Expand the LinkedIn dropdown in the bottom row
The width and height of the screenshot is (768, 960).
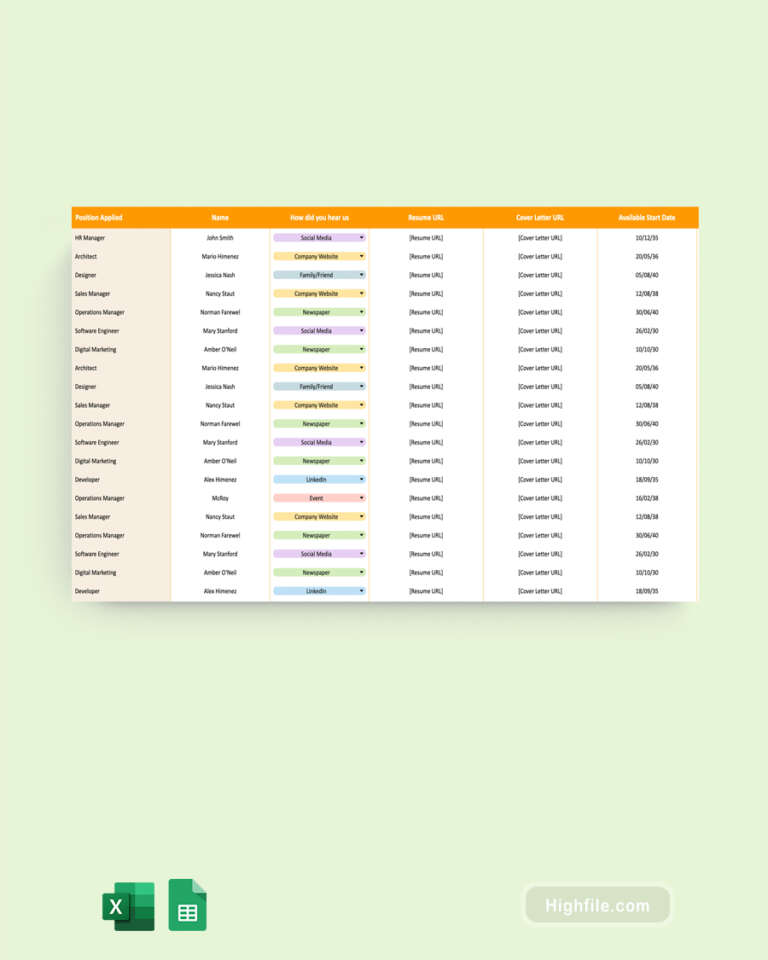(x=361, y=591)
